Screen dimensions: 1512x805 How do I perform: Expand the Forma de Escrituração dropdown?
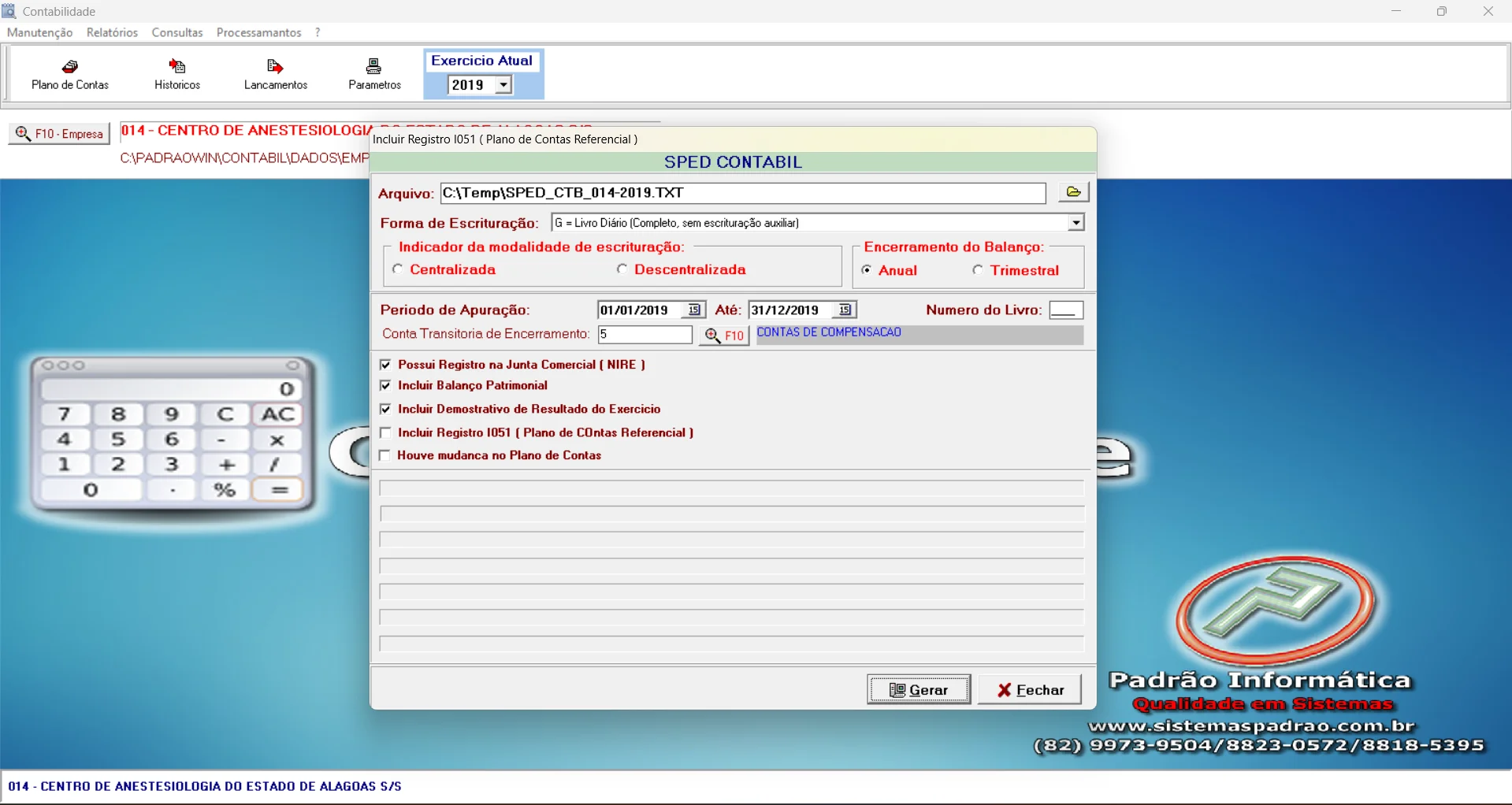(x=1075, y=223)
